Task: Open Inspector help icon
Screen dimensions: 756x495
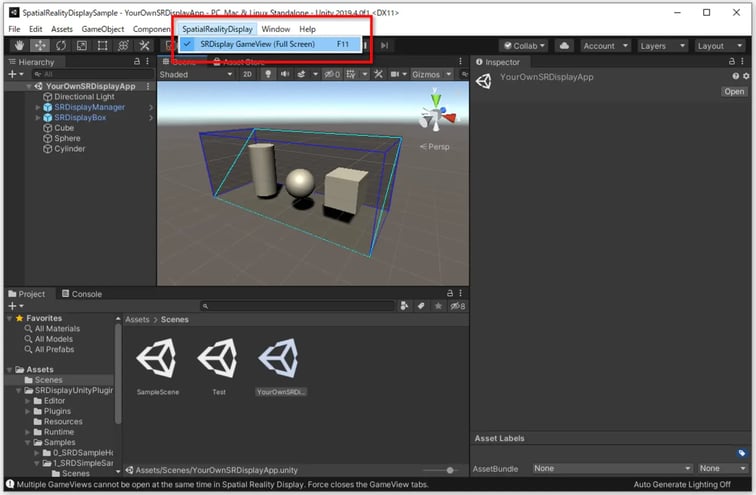Action: (736, 76)
